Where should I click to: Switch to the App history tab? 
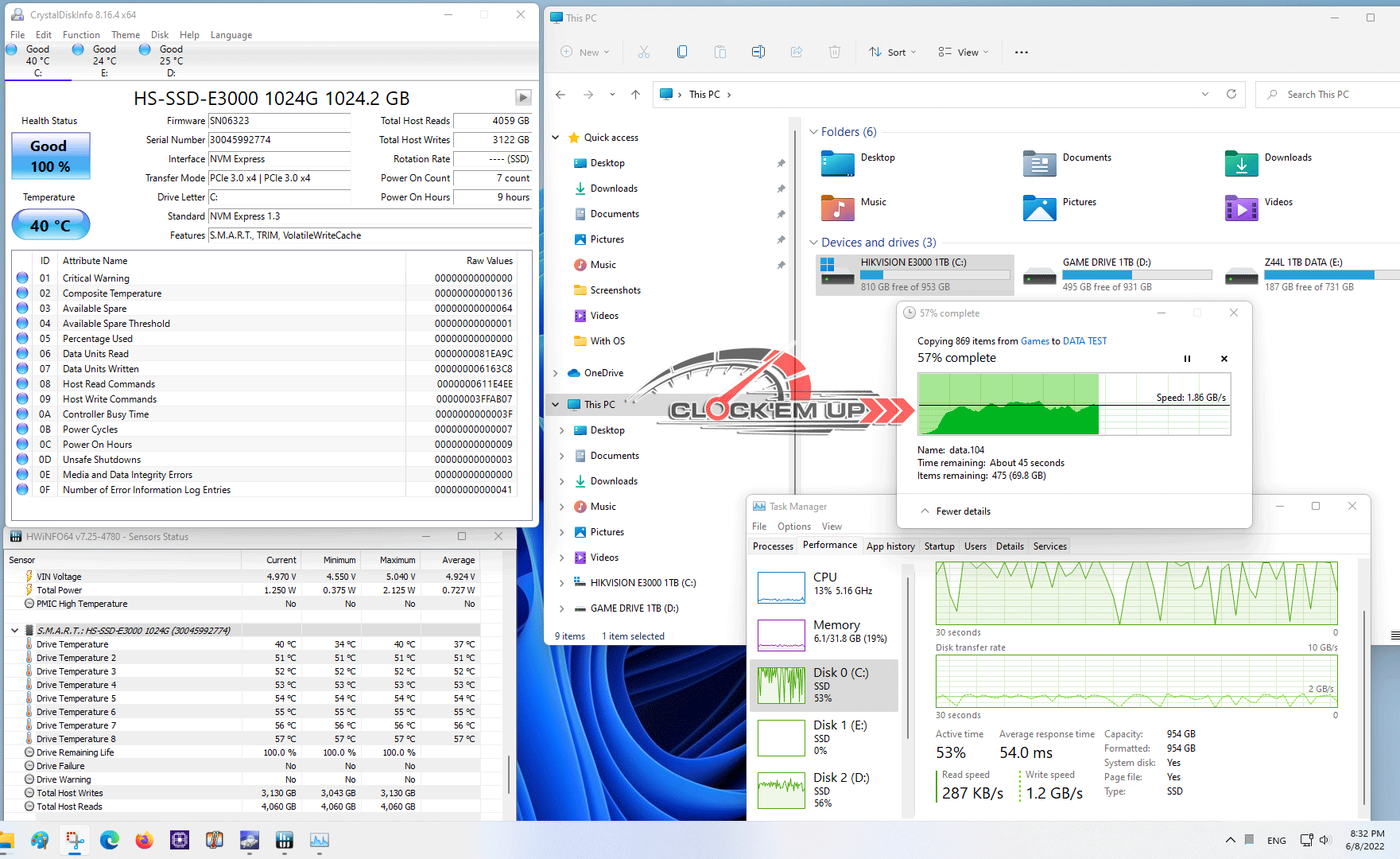coord(890,546)
